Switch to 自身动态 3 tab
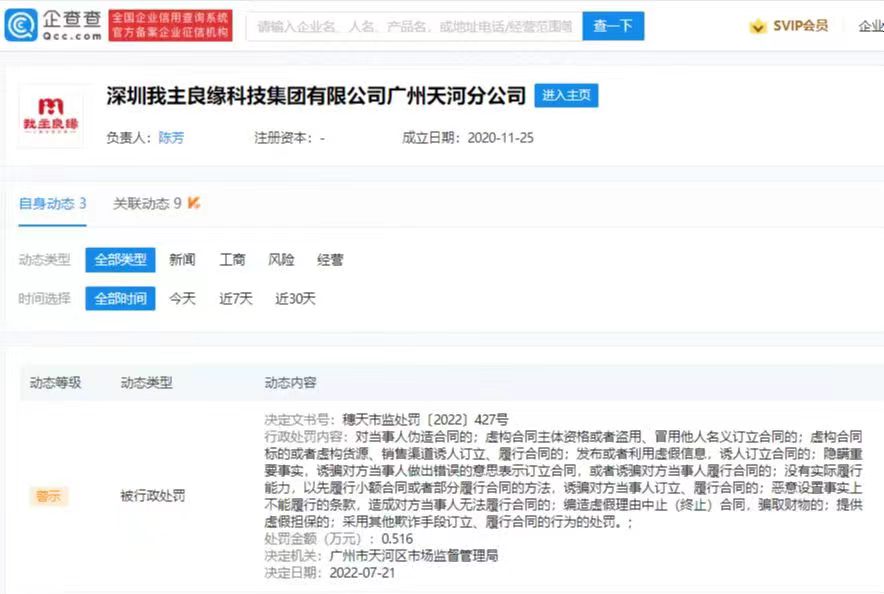The height and width of the screenshot is (594, 884). tap(52, 203)
